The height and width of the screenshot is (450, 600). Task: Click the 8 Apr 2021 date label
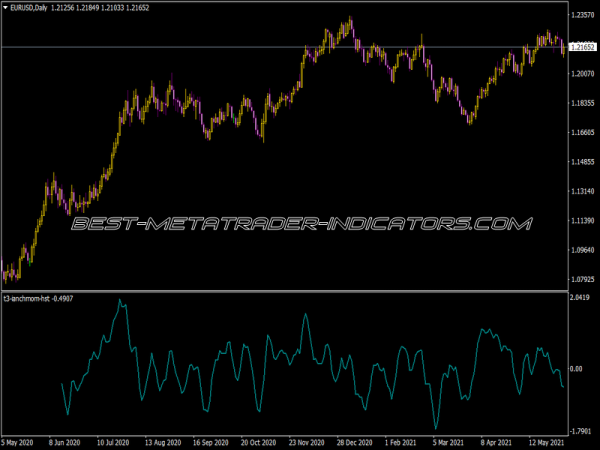[496, 443]
